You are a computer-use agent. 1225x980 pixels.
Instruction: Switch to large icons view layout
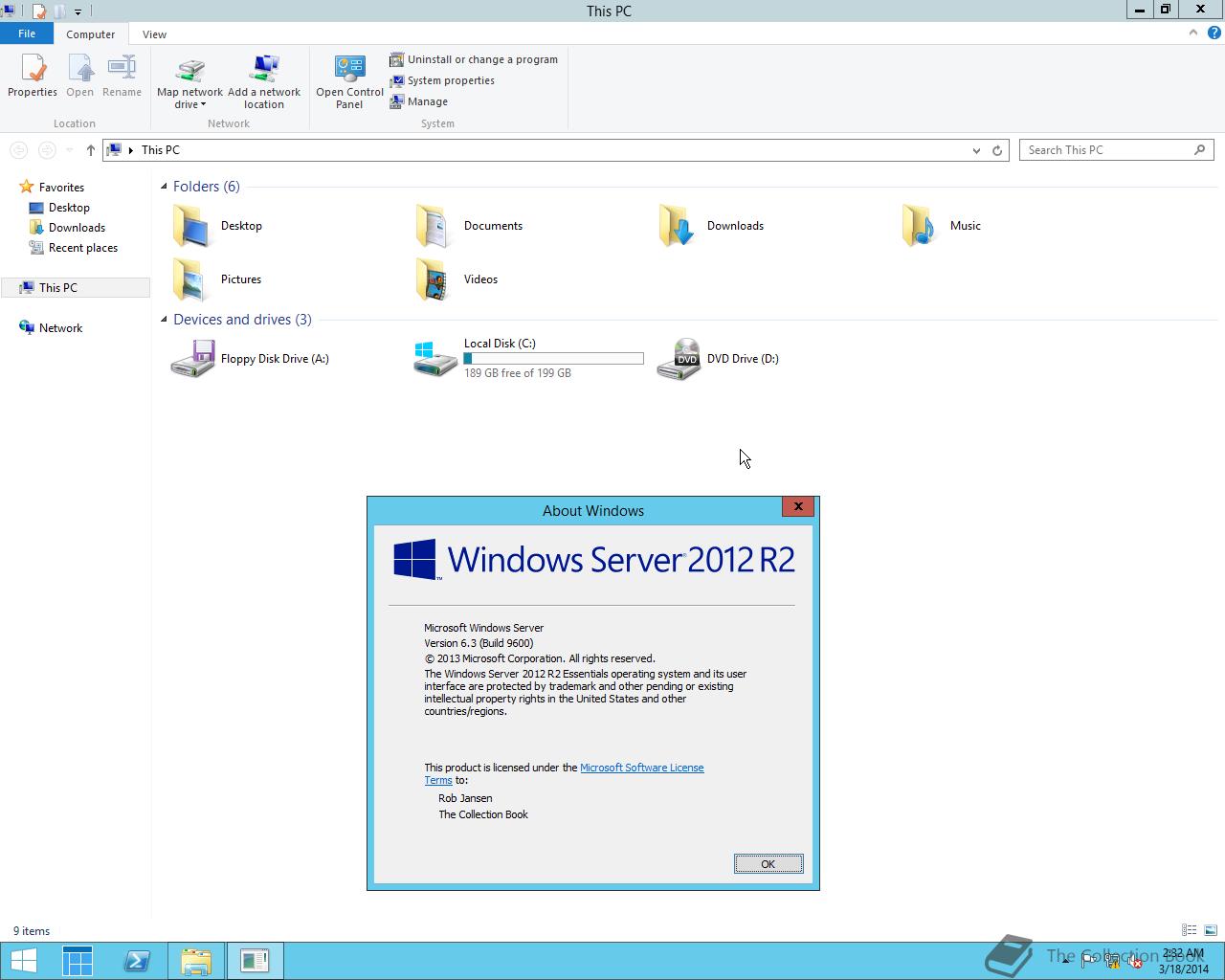pos(1211,930)
